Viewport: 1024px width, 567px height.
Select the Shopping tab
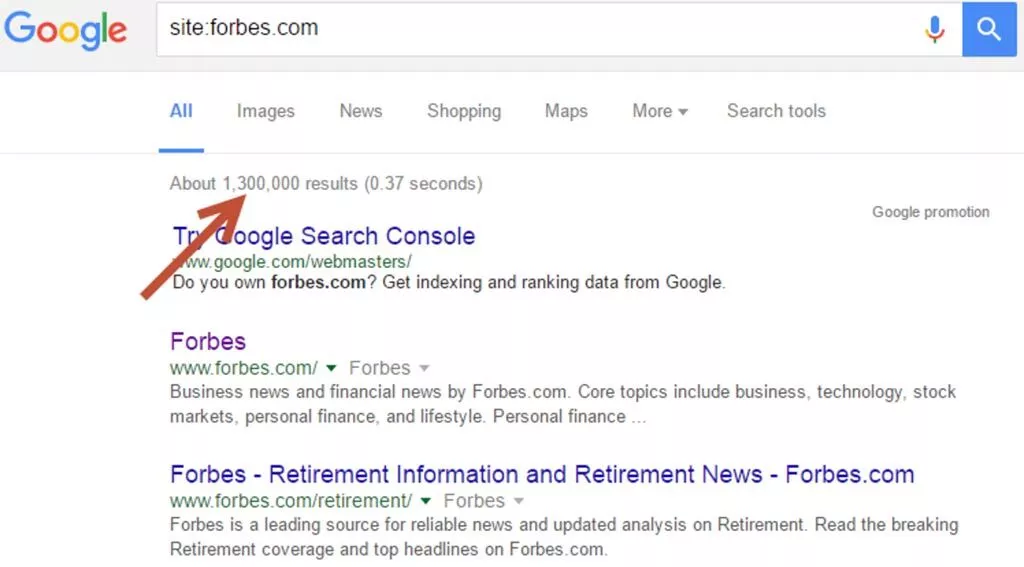point(464,111)
